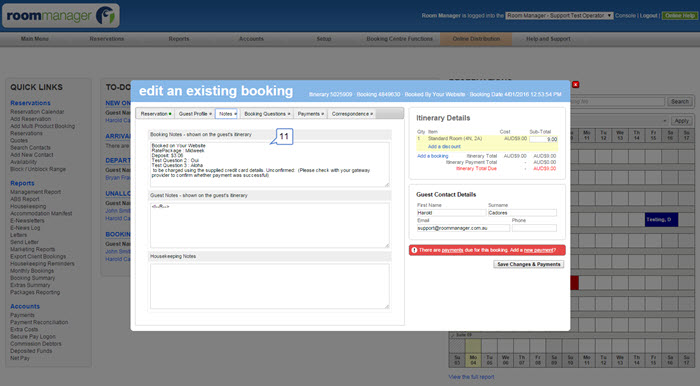The image size is (700, 386).
Task: Click the new payment link in the red banner
Action: (538, 250)
